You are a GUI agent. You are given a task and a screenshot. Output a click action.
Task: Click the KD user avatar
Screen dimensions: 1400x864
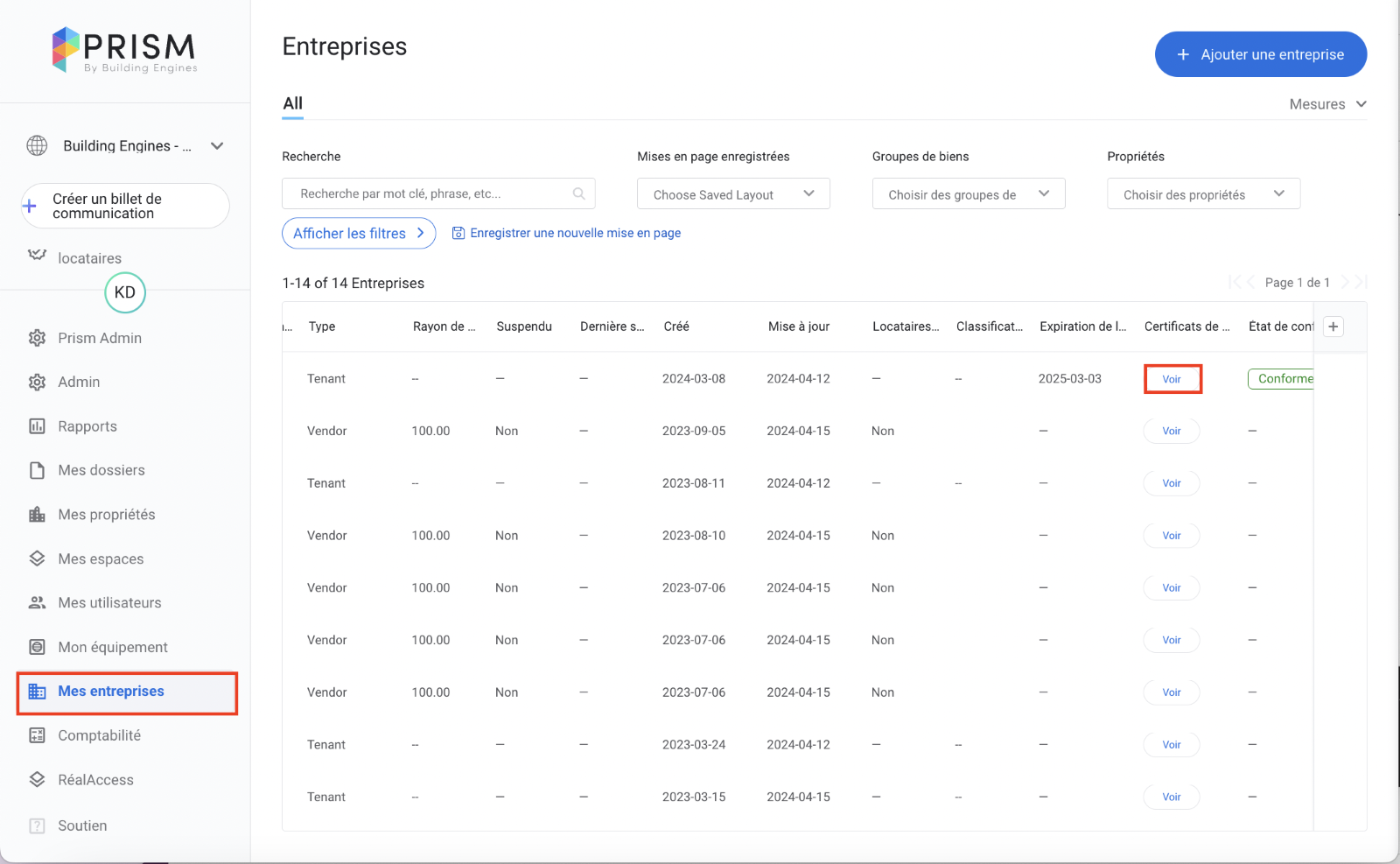tap(125, 292)
